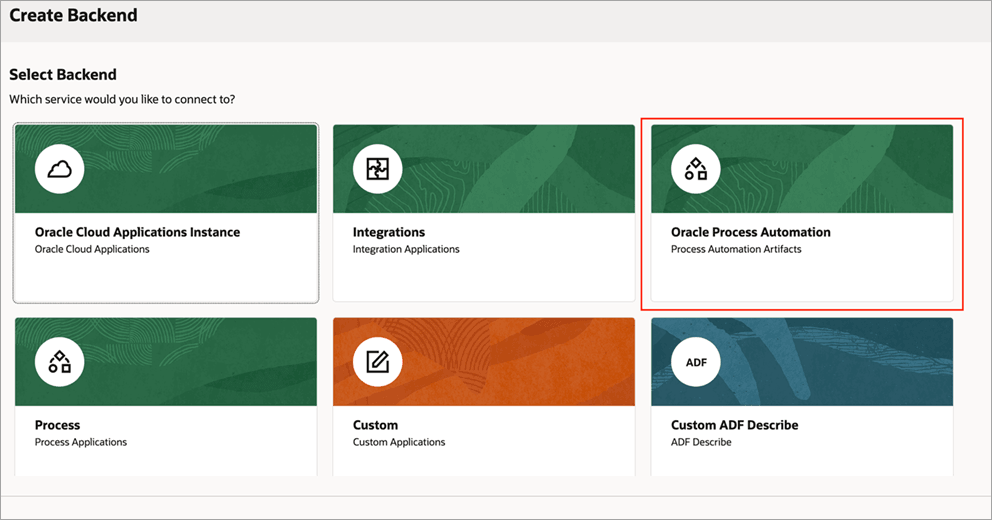Click the green banner of the Process card
992x520 pixels.
166,362
